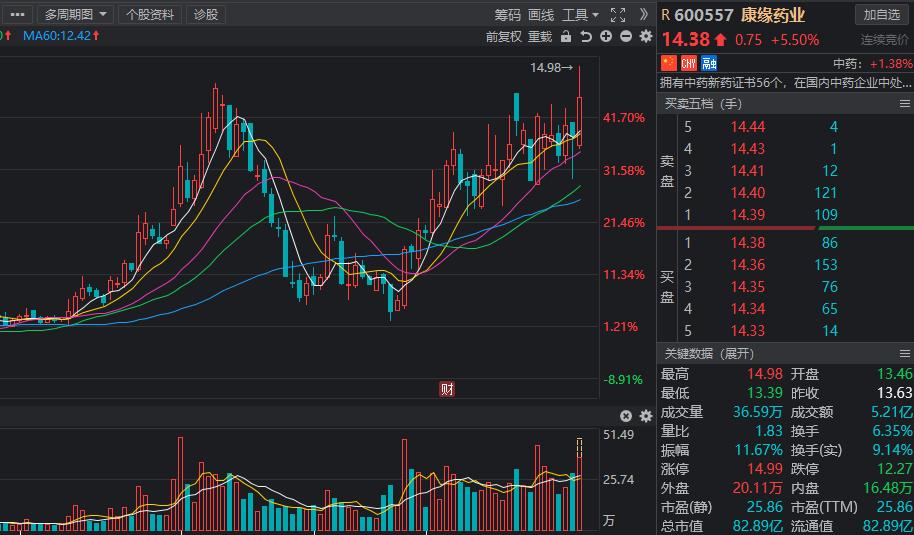Click 加自选 to add to watchlist
Screen dimensions: 914x535
point(882,14)
